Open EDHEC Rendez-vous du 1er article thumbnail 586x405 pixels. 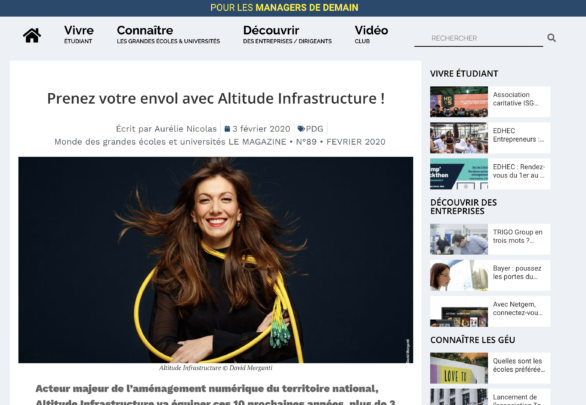tap(459, 174)
